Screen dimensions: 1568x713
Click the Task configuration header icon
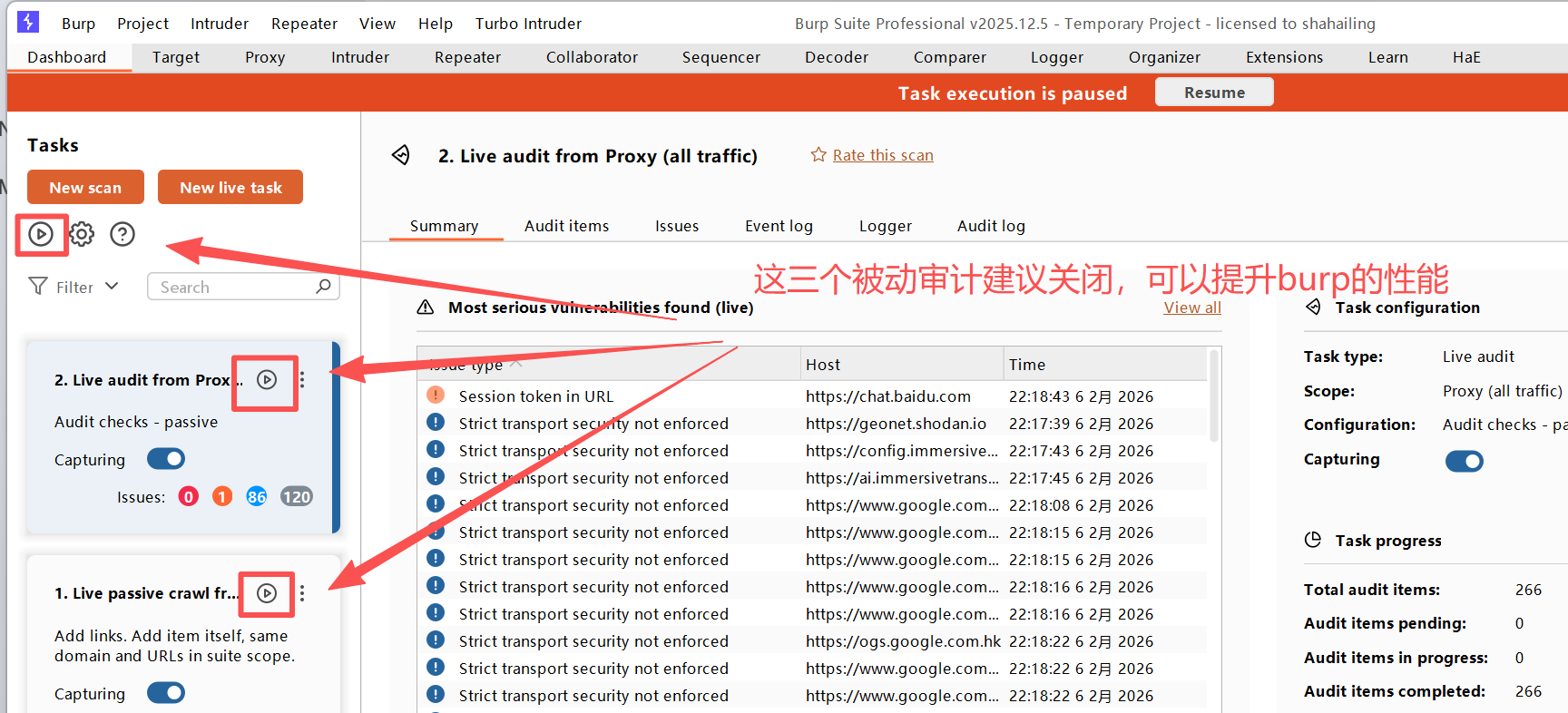pos(1313,307)
